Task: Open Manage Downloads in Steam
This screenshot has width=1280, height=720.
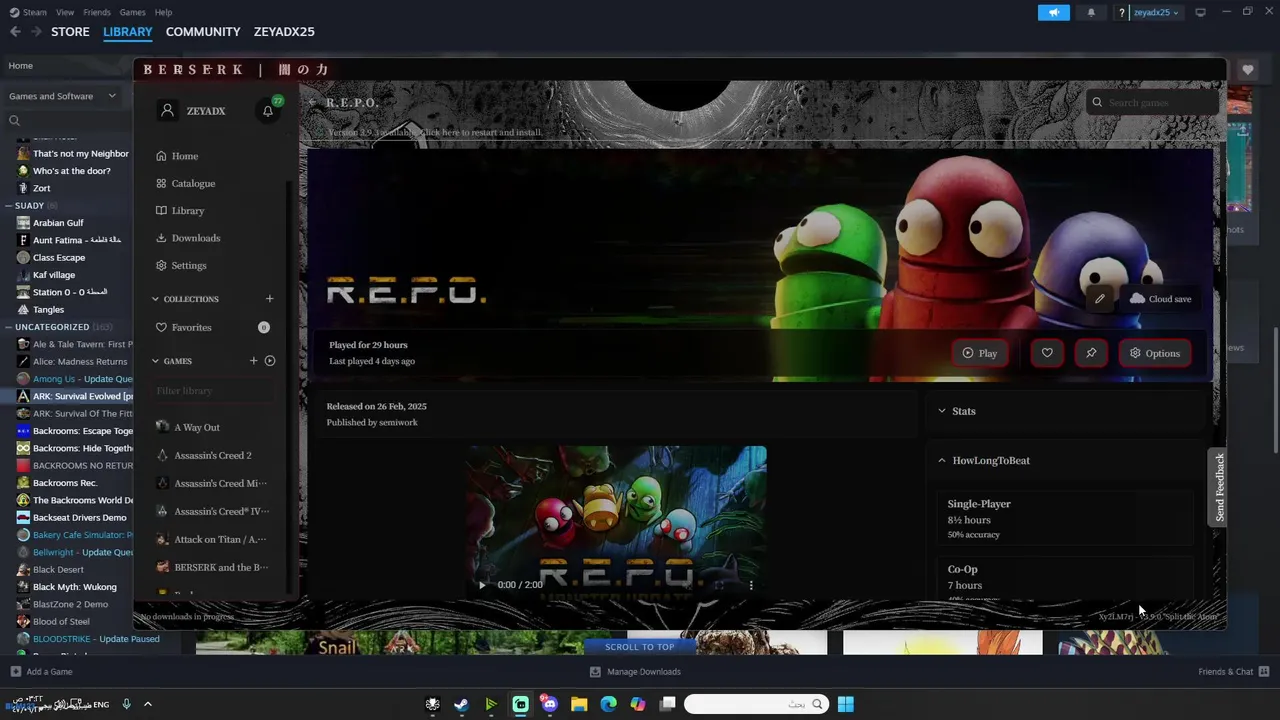Action: click(x=635, y=672)
